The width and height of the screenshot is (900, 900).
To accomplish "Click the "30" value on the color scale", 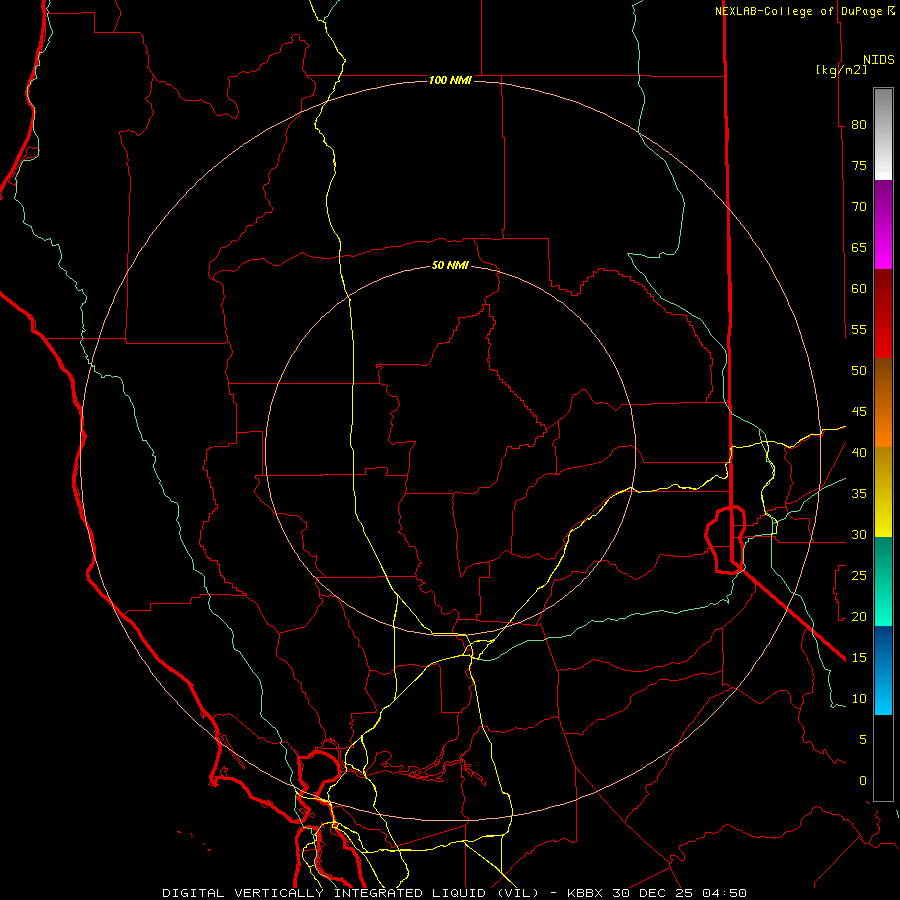I will point(859,534).
